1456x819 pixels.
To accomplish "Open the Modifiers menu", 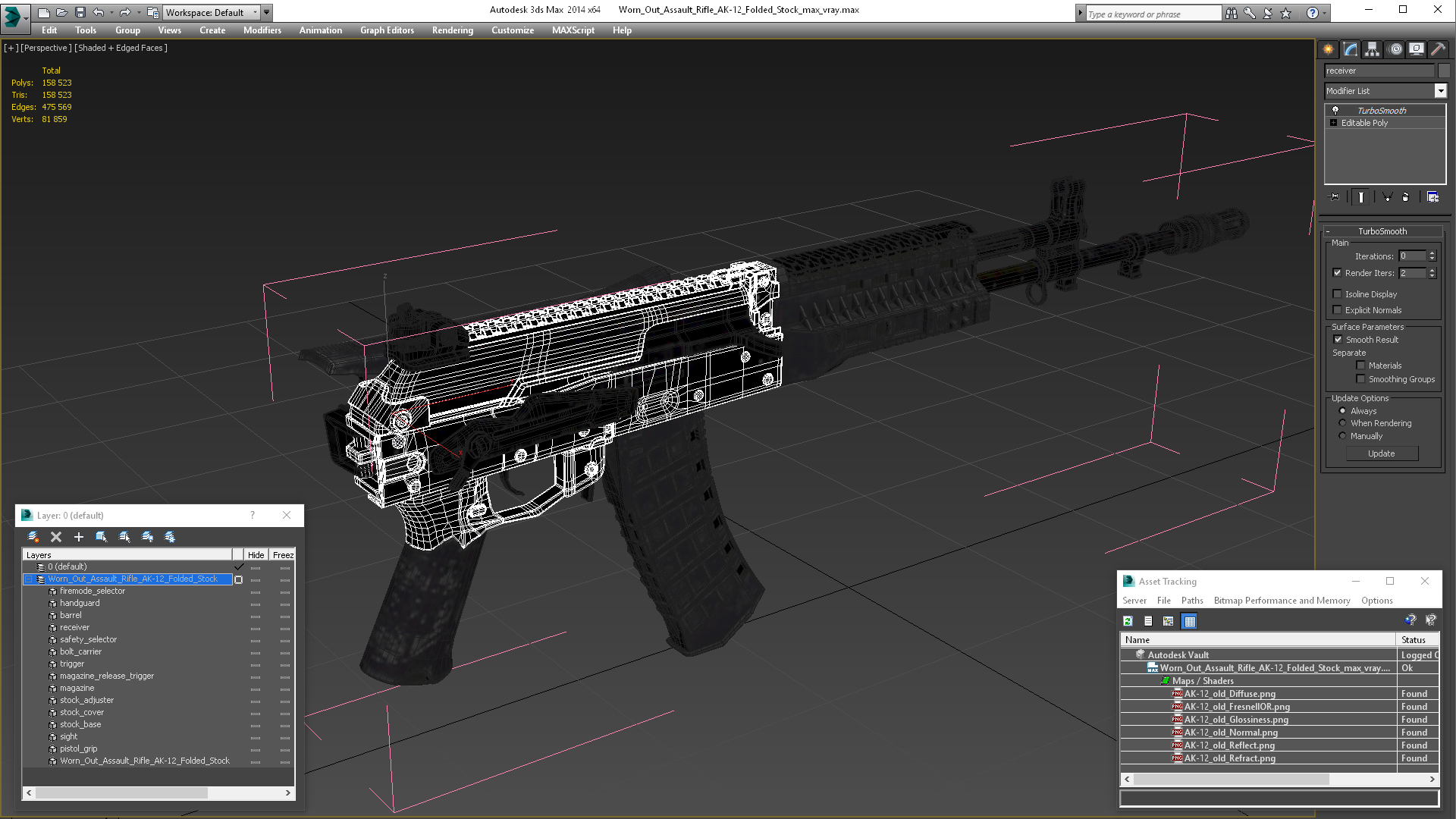I will [x=262, y=30].
